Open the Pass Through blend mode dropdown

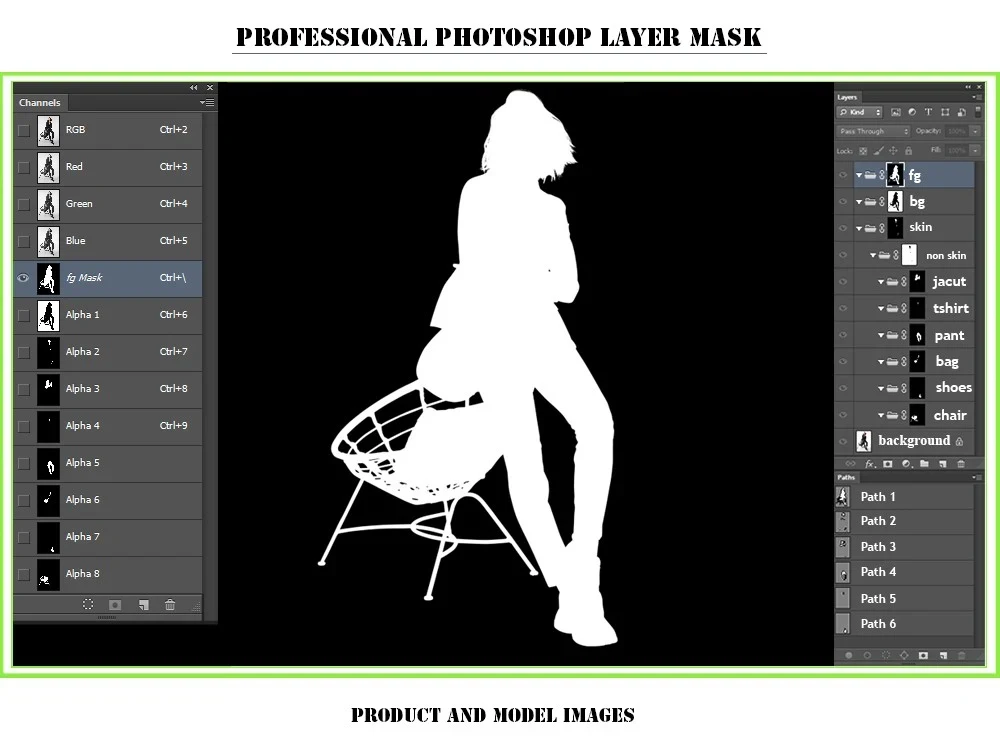pos(875,131)
